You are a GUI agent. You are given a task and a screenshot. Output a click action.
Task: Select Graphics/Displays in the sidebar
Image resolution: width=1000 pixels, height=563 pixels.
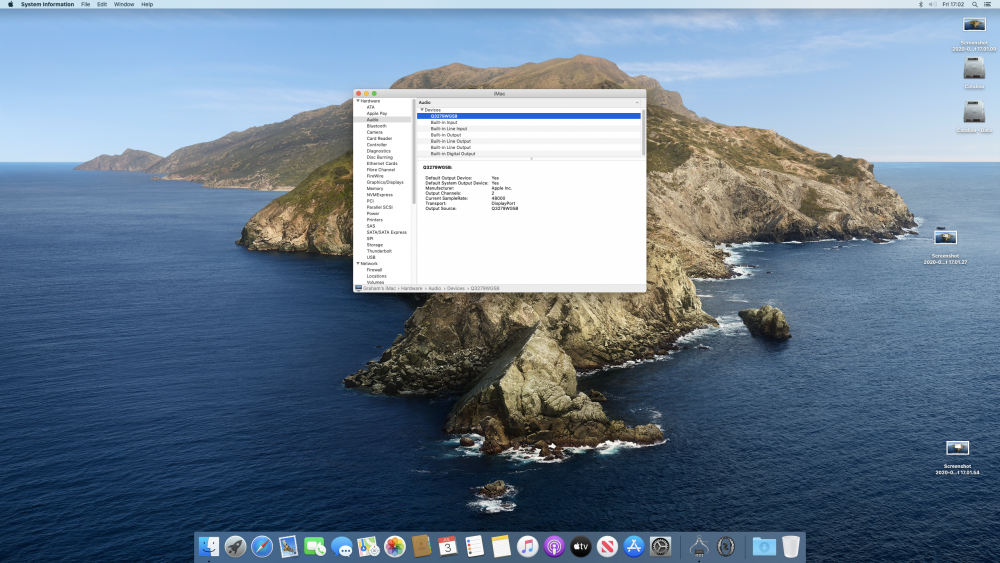click(x=385, y=182)
